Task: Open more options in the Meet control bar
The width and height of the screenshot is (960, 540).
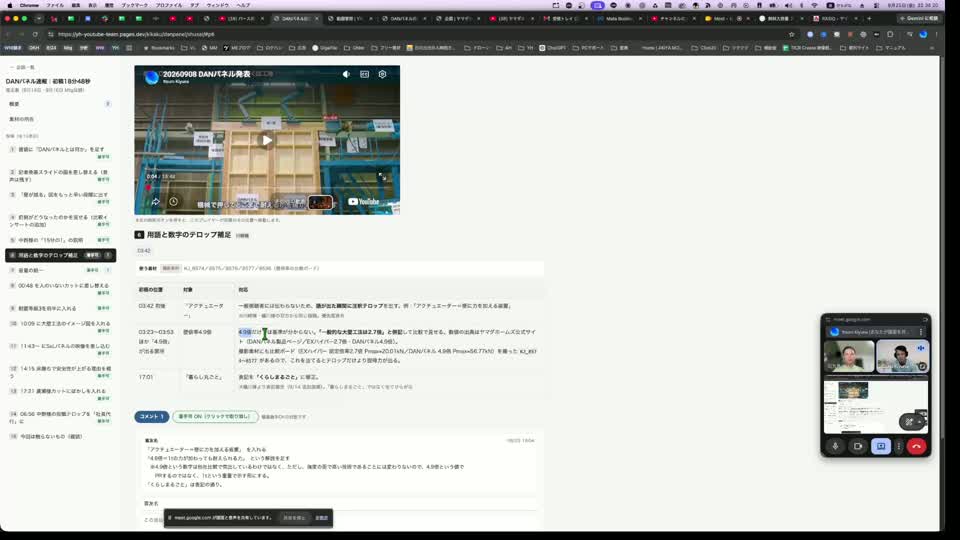Action: [x=899, y=446]
